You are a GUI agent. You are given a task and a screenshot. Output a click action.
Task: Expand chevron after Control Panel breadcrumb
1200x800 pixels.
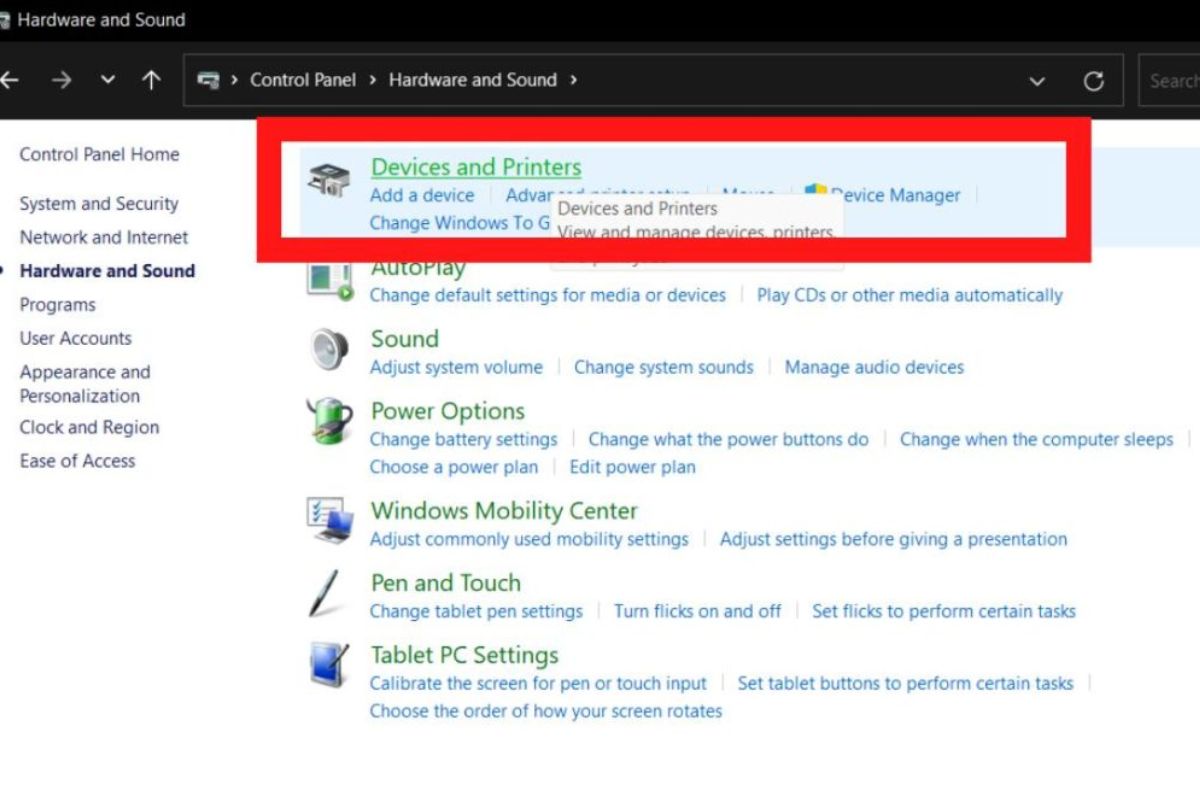pos(372,80)
